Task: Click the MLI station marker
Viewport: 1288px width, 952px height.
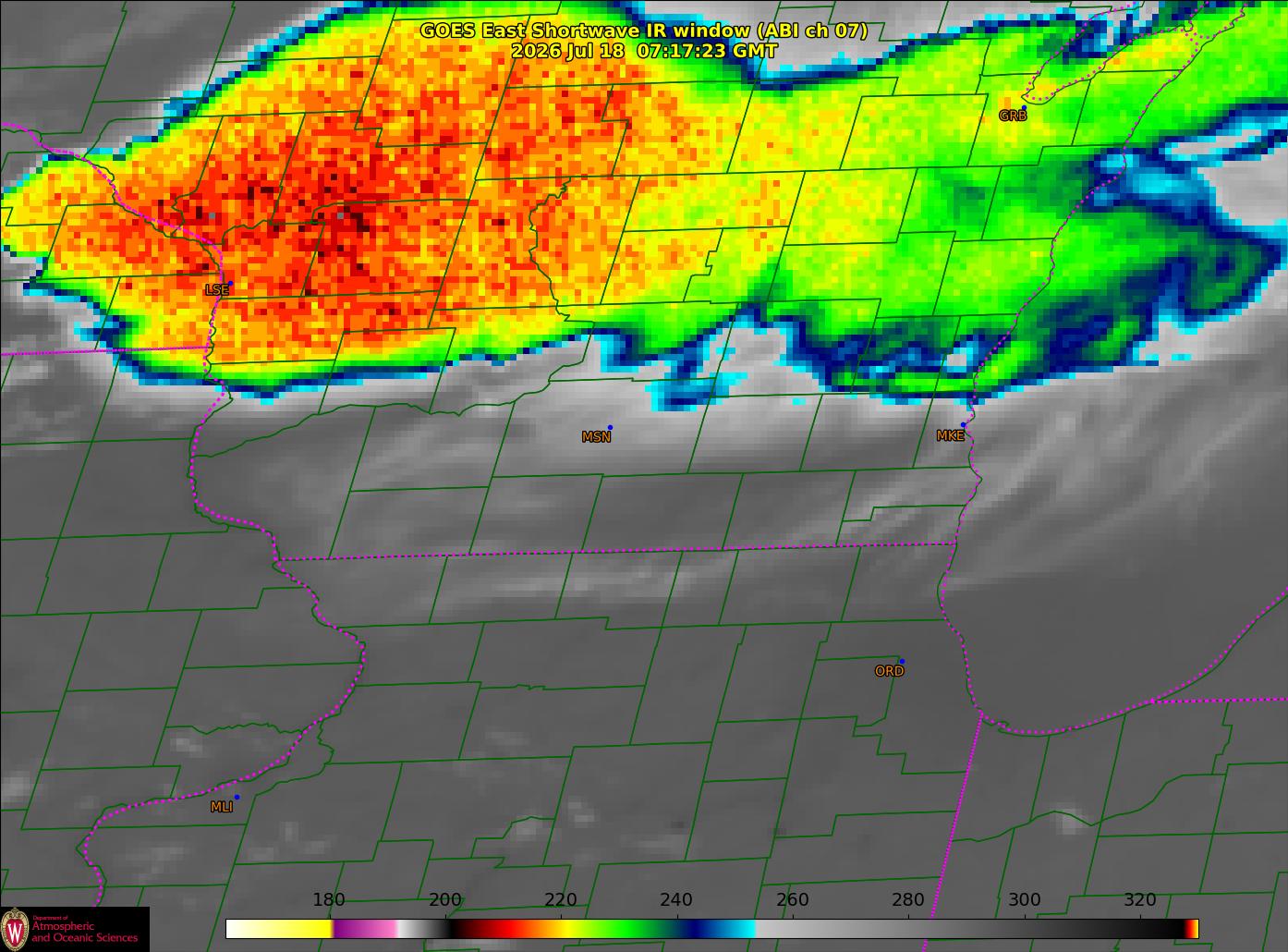Action: pyautogui.click(x=237, y=797)
